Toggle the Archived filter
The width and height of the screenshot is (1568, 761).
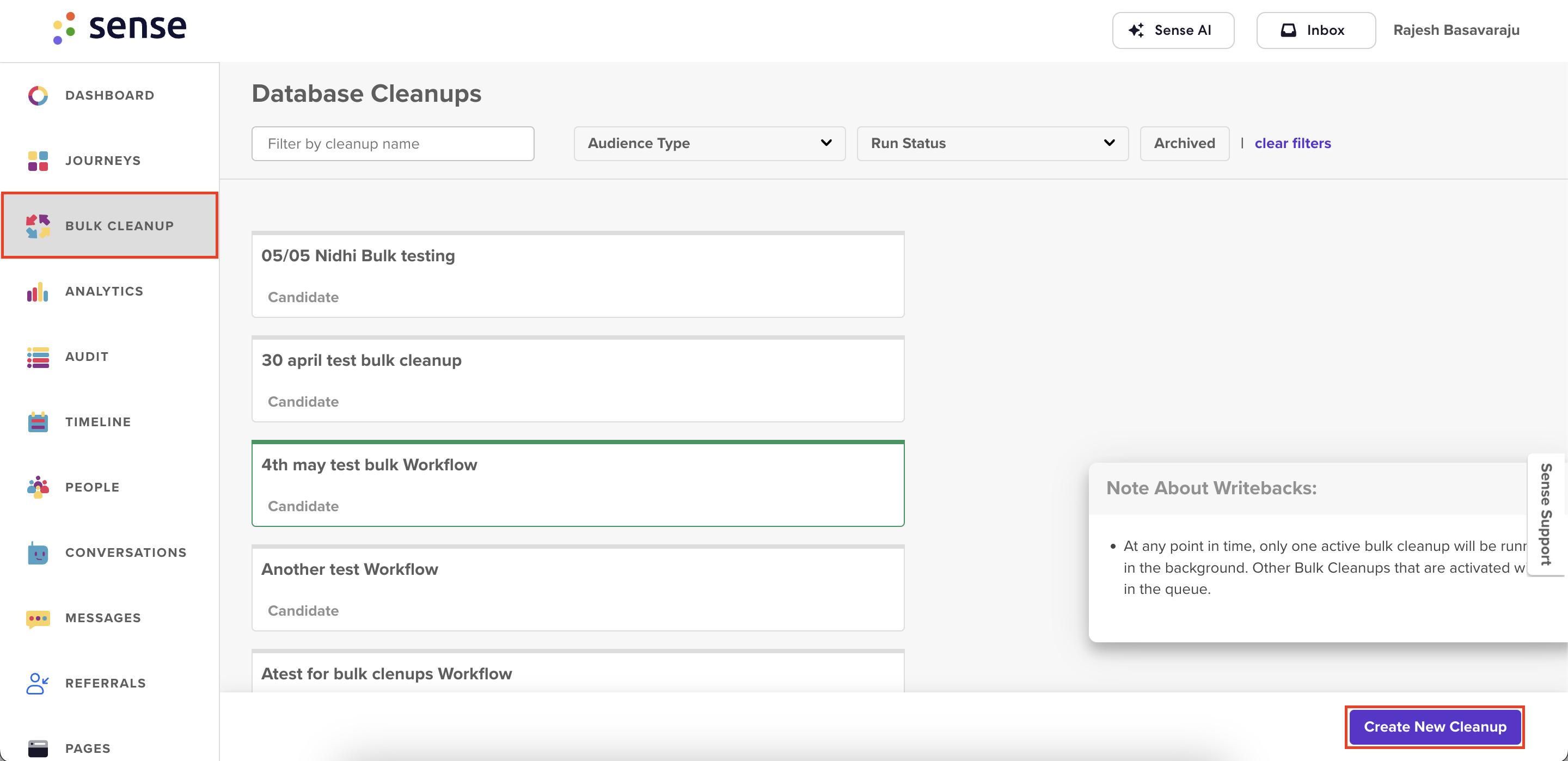pyautogui.click(x=1184, y=144)
